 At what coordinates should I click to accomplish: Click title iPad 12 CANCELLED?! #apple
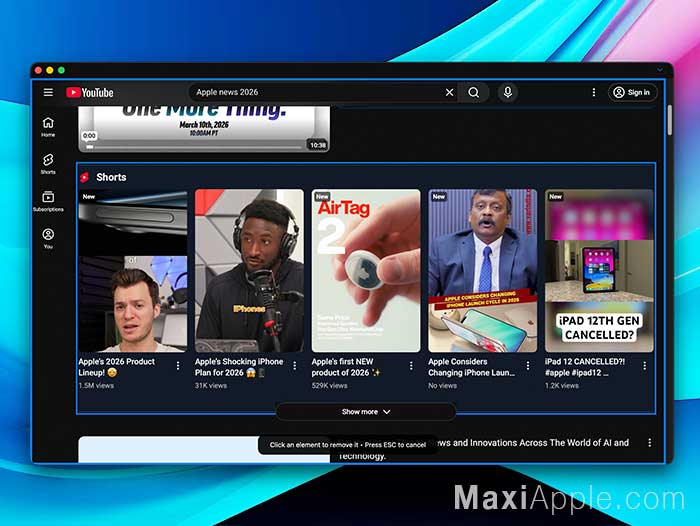click(x=585, y=367)
